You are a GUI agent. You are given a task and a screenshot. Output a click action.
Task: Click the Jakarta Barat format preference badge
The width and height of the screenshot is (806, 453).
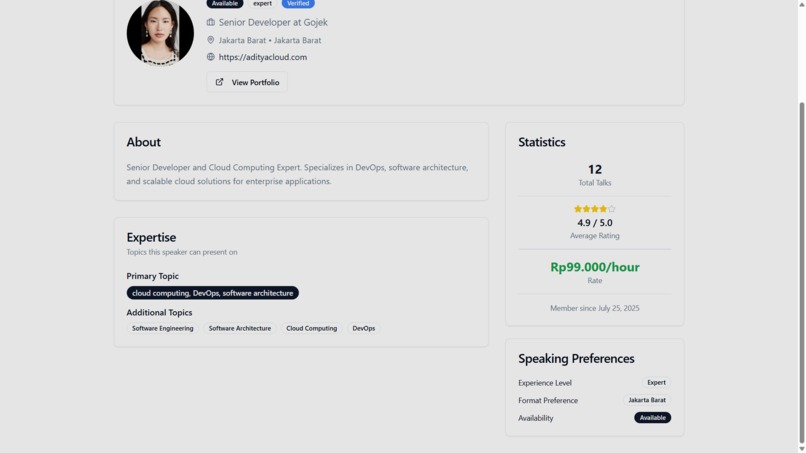[x=647, y=400]
